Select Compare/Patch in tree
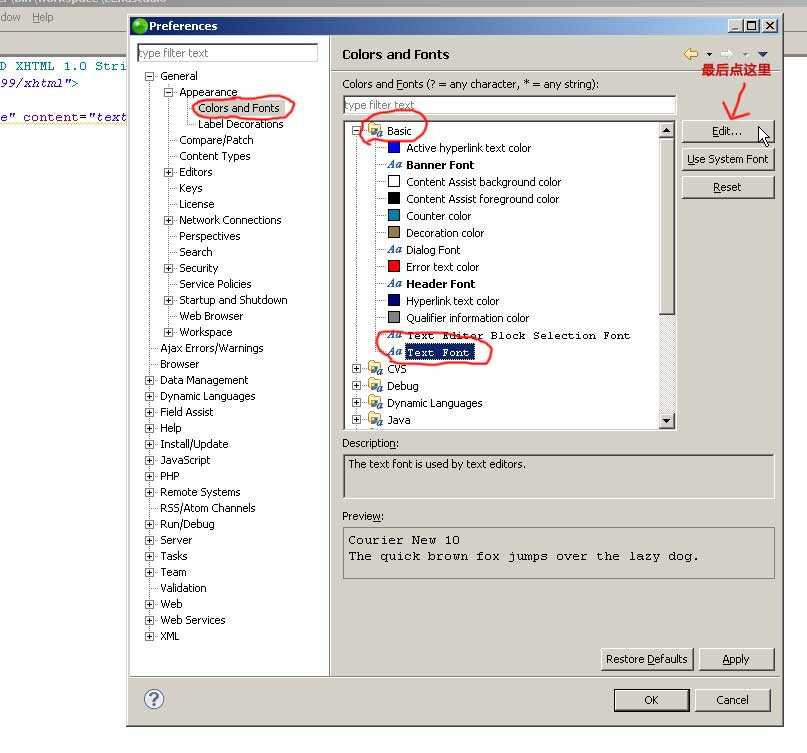Image resolution: width=807 pixels, height=753 pixels. [216, 140]
